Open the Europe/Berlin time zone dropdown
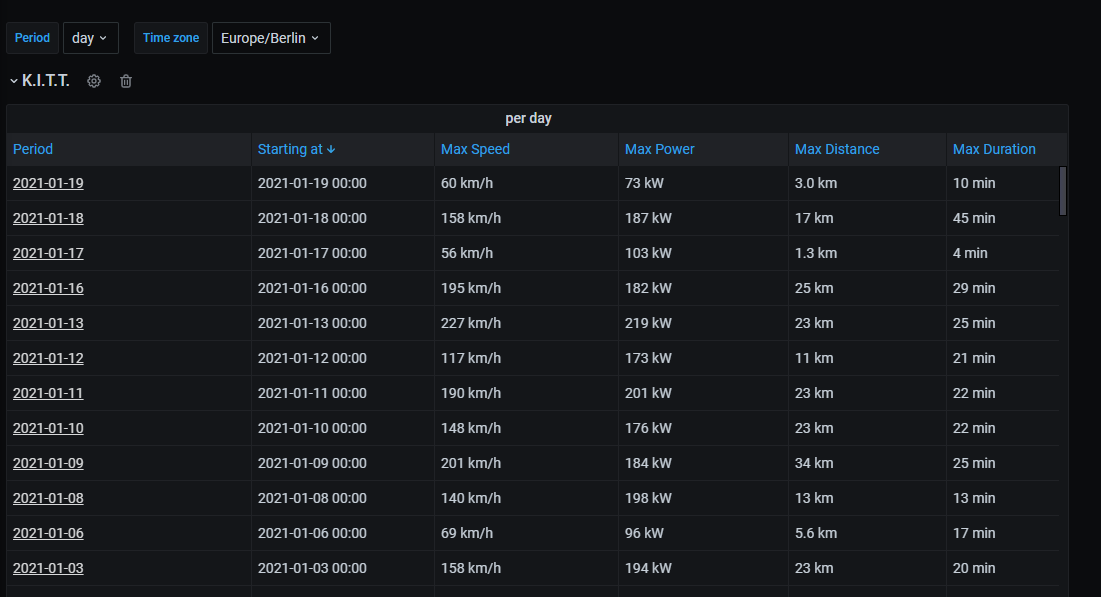Screen dimensions: 1101x597 click(271, 38)
